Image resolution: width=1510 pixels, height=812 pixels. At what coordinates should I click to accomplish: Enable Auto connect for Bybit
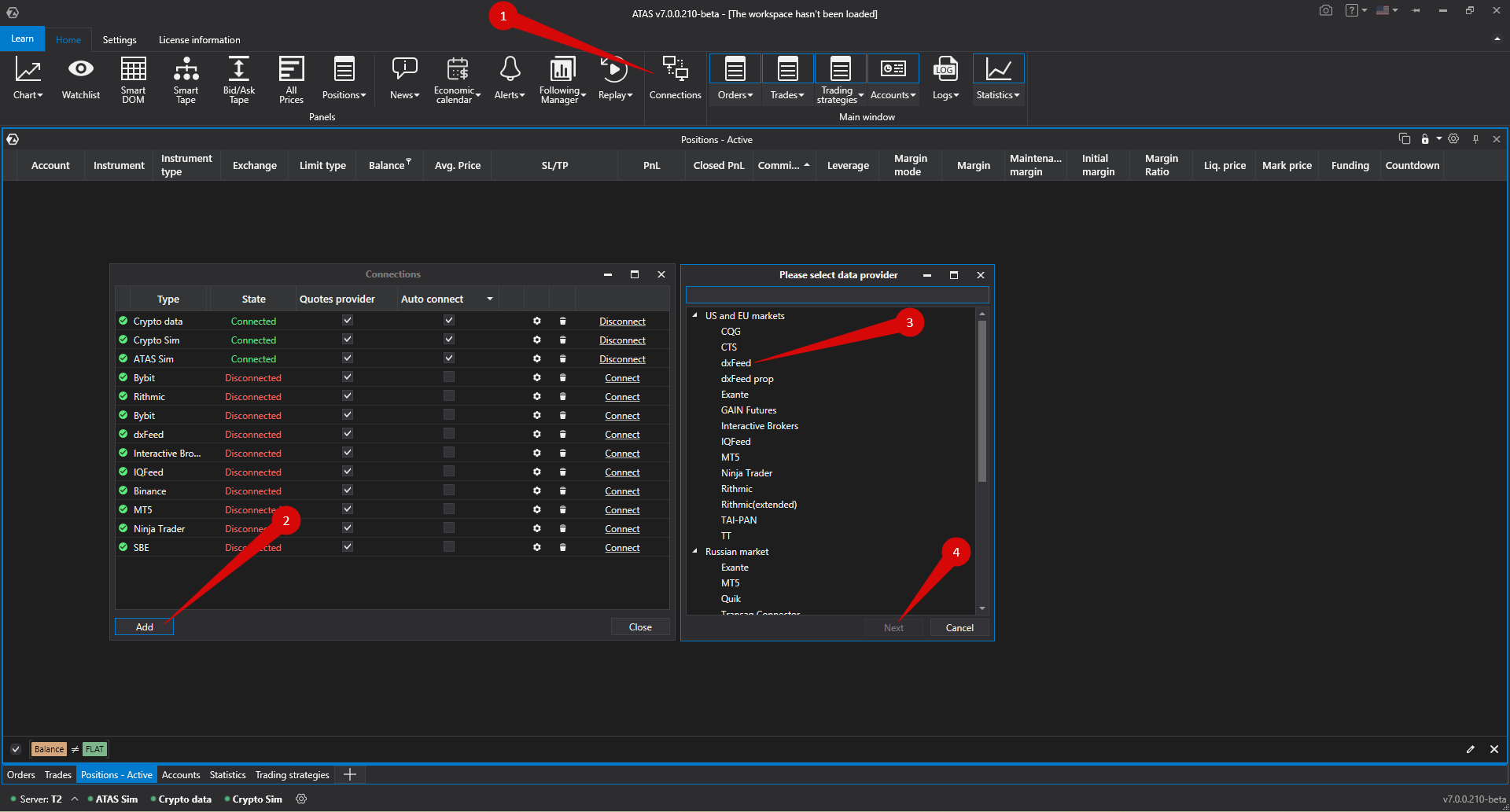(x=448, y=377)
